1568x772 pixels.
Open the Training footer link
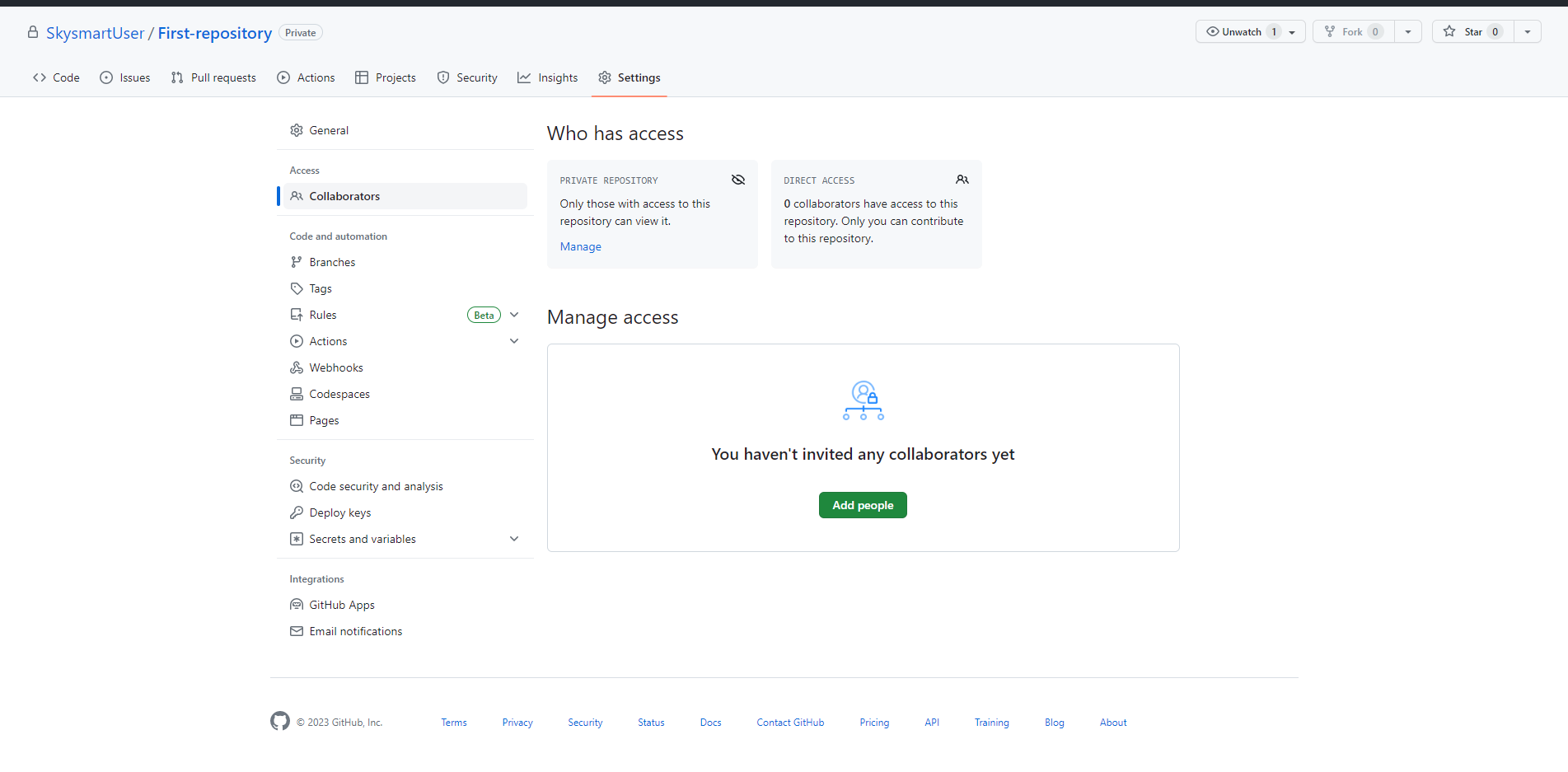tap(992, 723)
